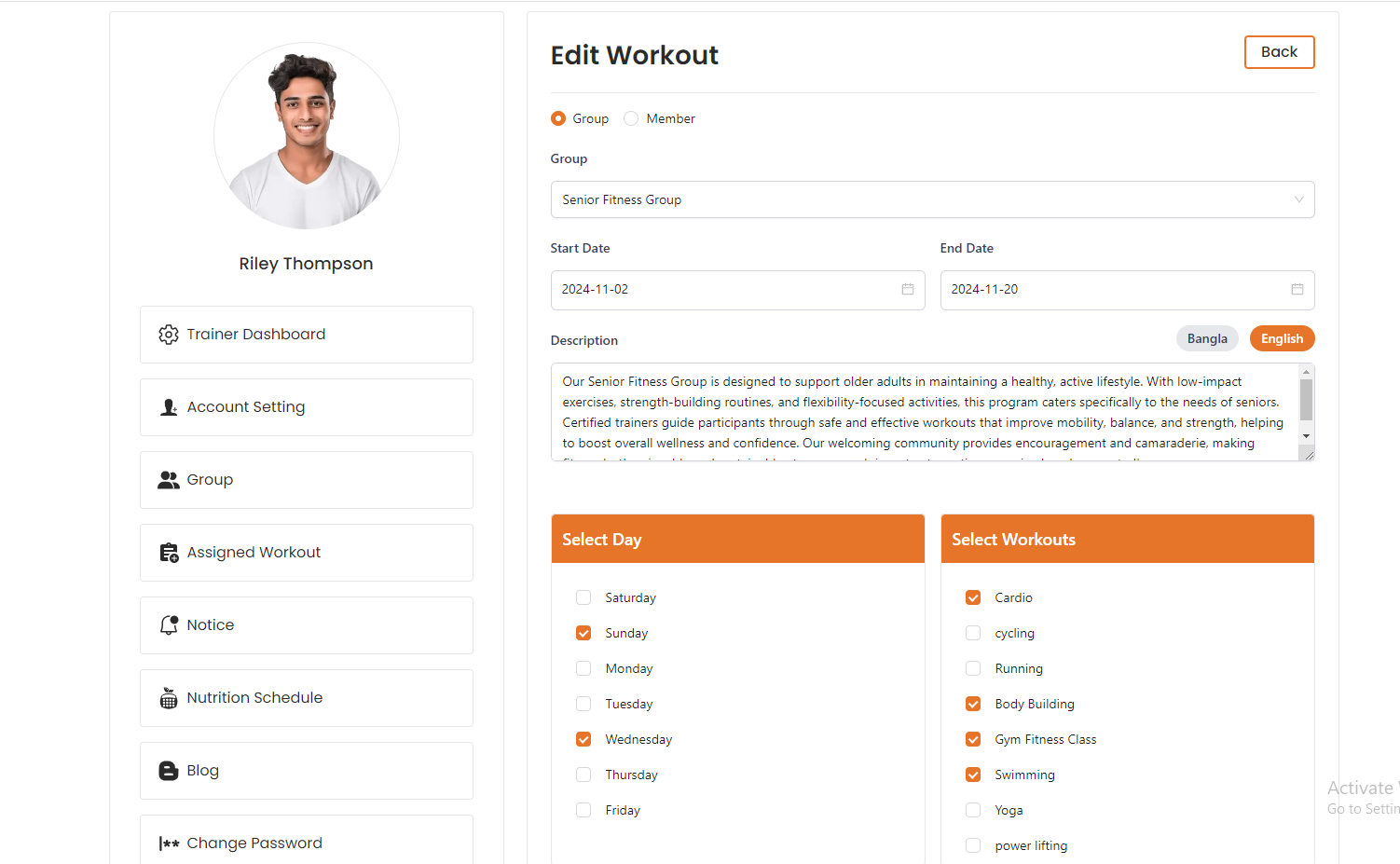The height and width of the screenshot is (864, 1400).
Task: Click inside the Description text area
Action: (x=923, y=412)
